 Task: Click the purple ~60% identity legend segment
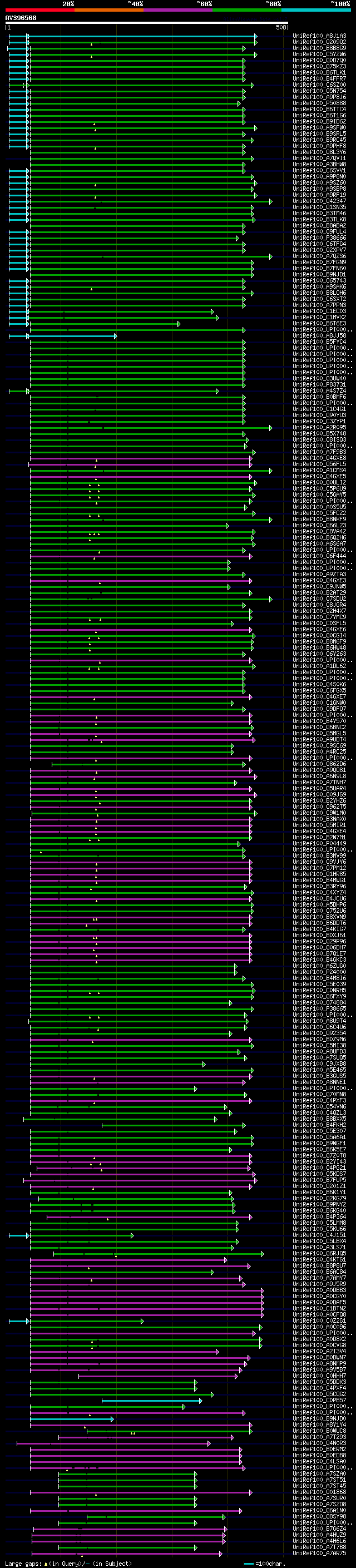(x=177, y=10)
